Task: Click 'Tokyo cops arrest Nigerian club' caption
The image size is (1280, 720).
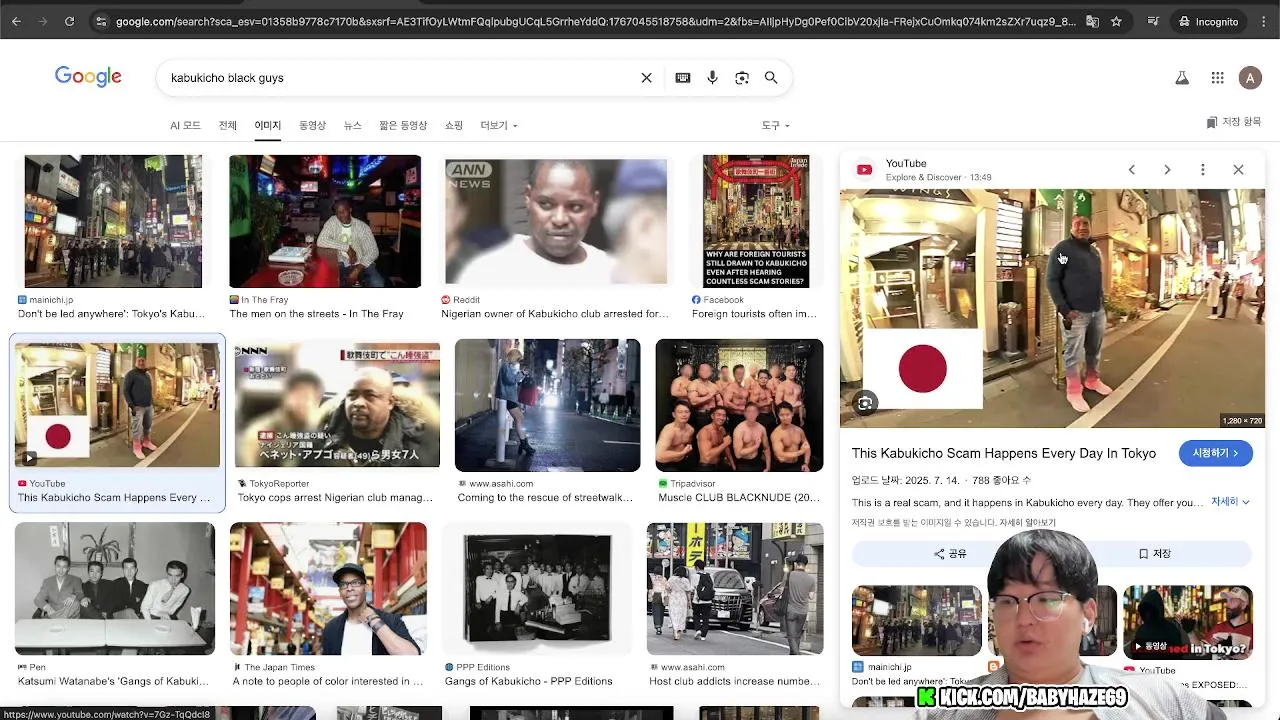Action: tap(335, 498)
